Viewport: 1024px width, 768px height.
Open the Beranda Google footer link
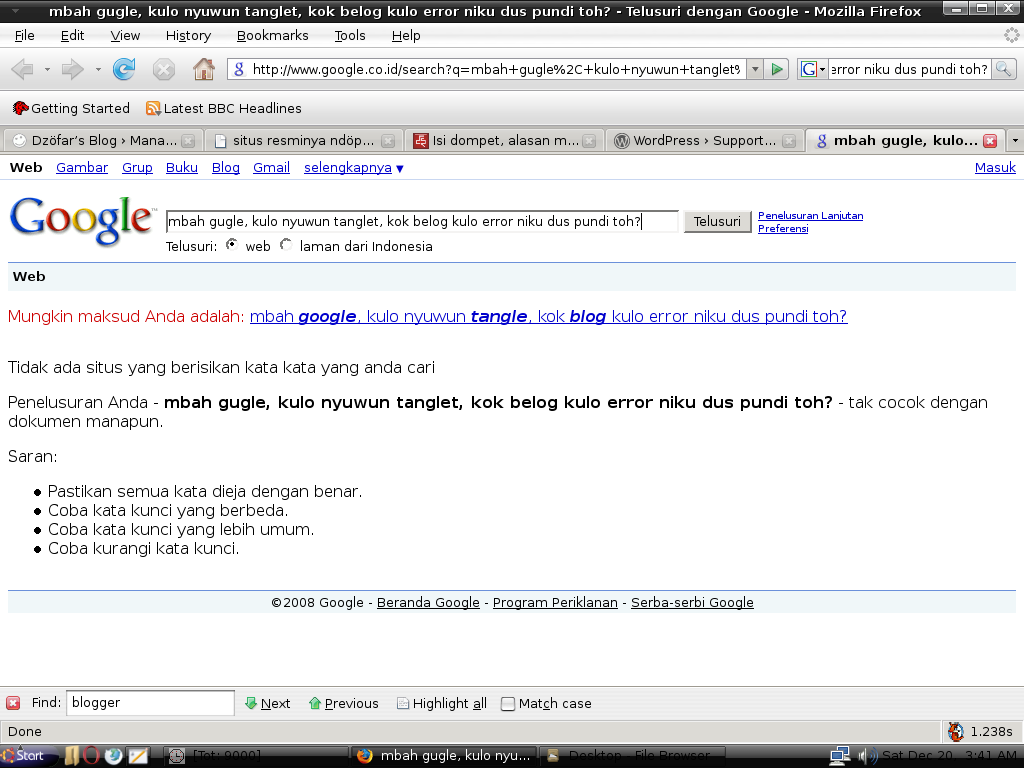428,602
